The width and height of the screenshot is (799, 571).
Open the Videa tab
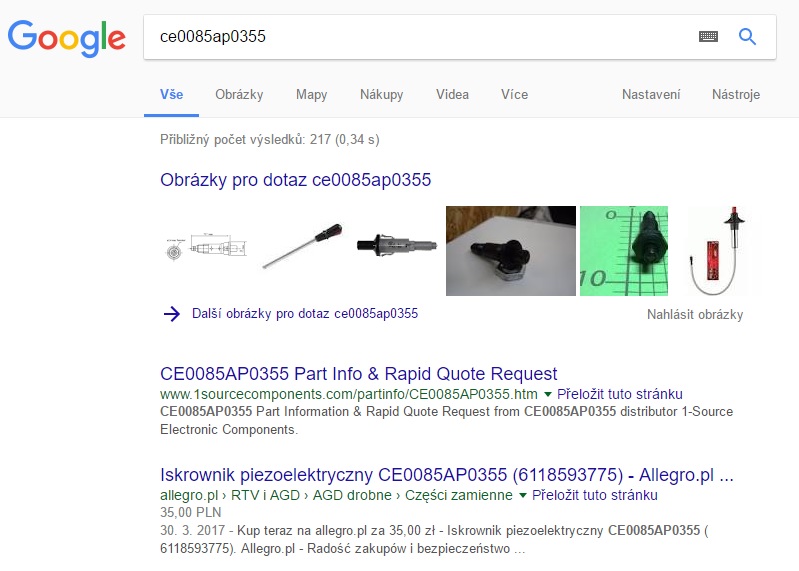452,94
